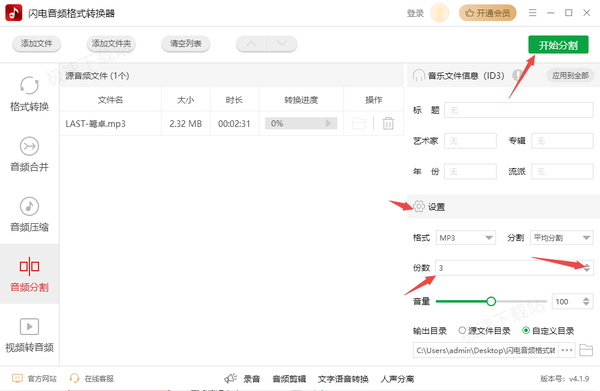Move the selected file up with the up arrow
The image size is (600, 391).
click(x=251, y=44)
